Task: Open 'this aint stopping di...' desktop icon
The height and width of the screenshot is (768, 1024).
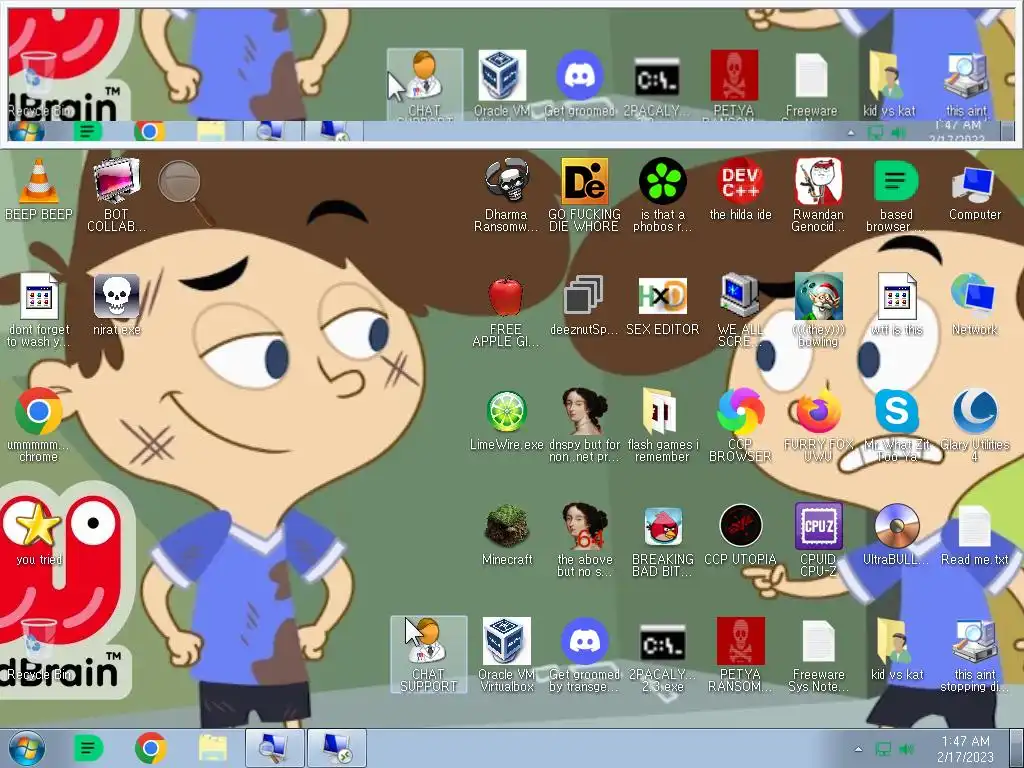Action: tap(974, 654)
